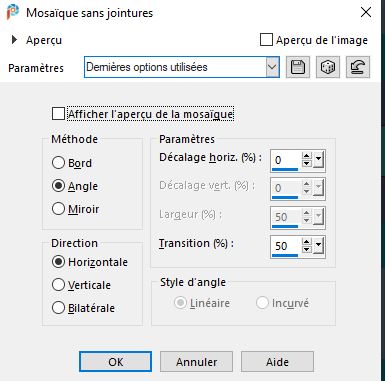The height and width of the screenshot is (381, 385).
Task: Confirm with the OK button
Action: [x=115, y=362]
